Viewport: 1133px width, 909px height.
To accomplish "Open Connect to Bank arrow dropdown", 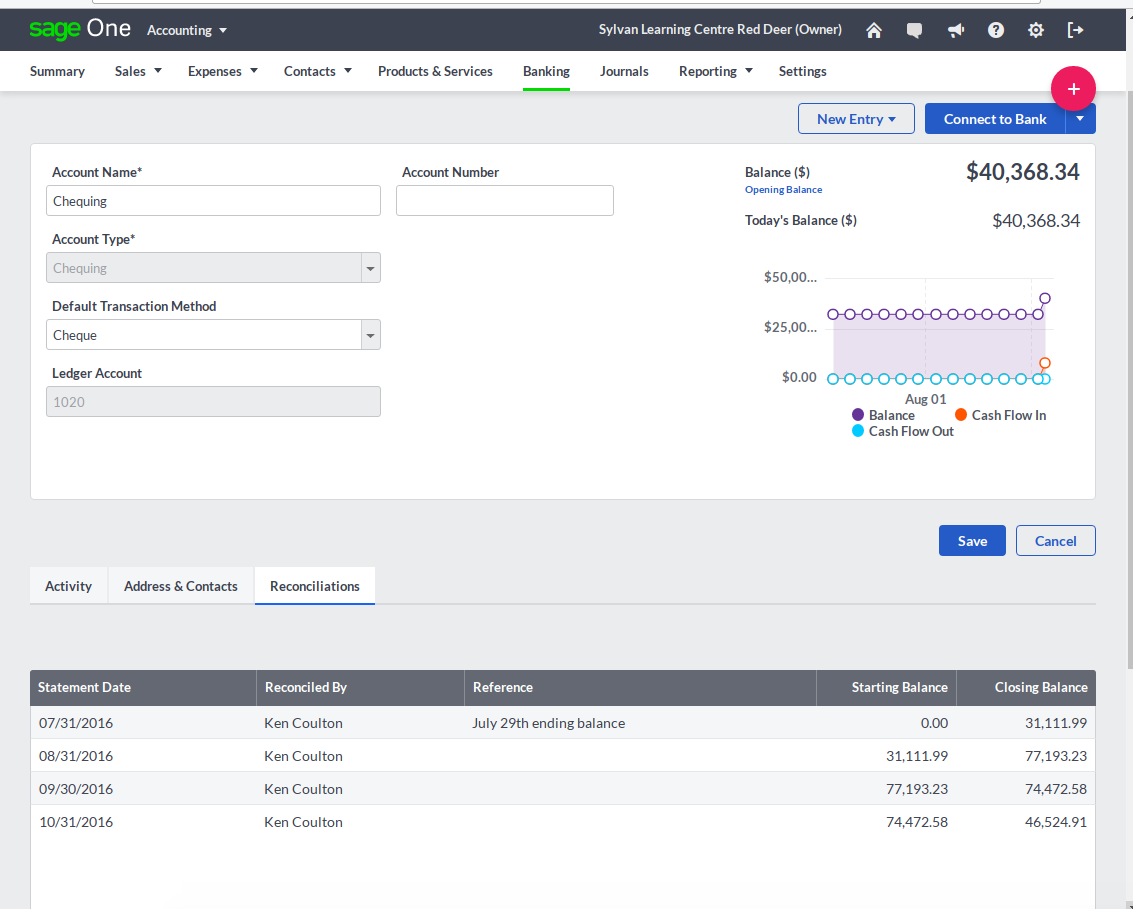I will click(1080, 119).
